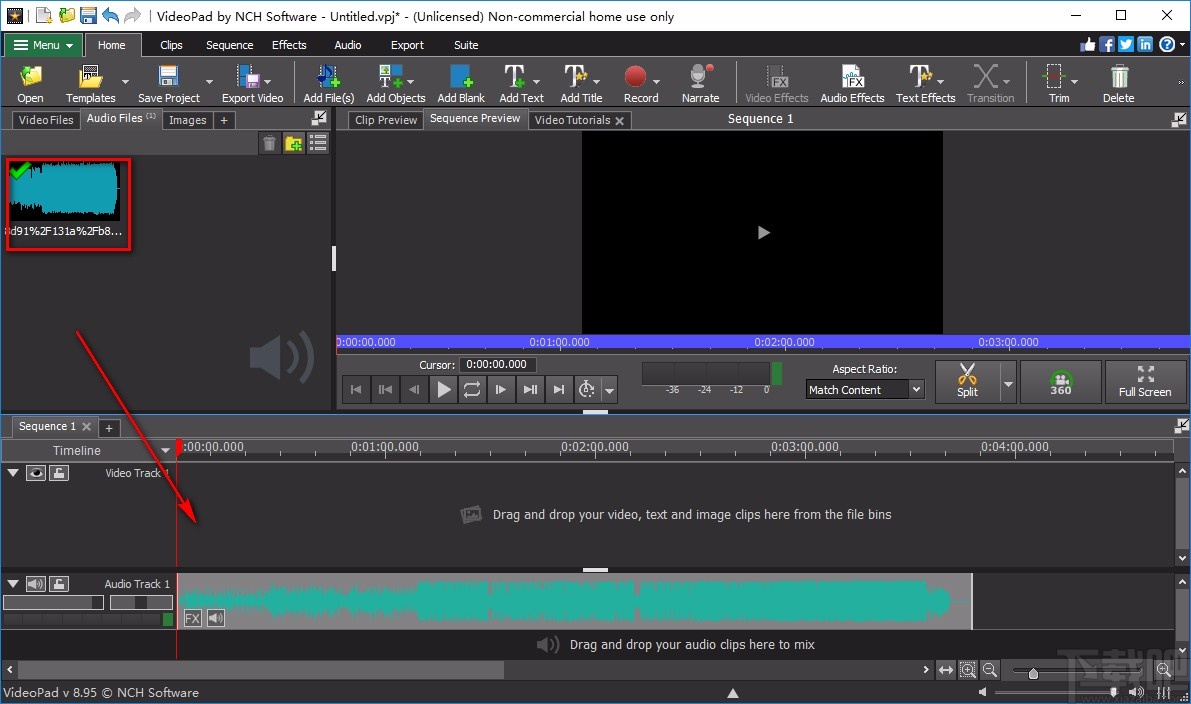Toggle lock on Audio Track 1
This screenshot has width=1191, height=704.
[x=59, y=583]
